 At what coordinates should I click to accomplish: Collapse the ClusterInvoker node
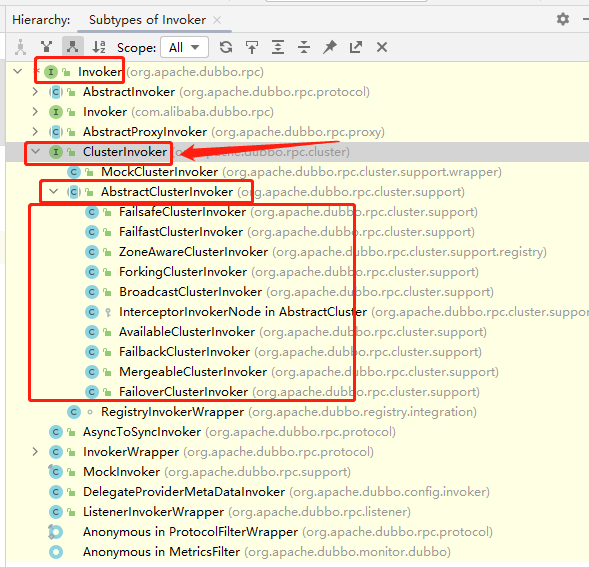[35, 152]
